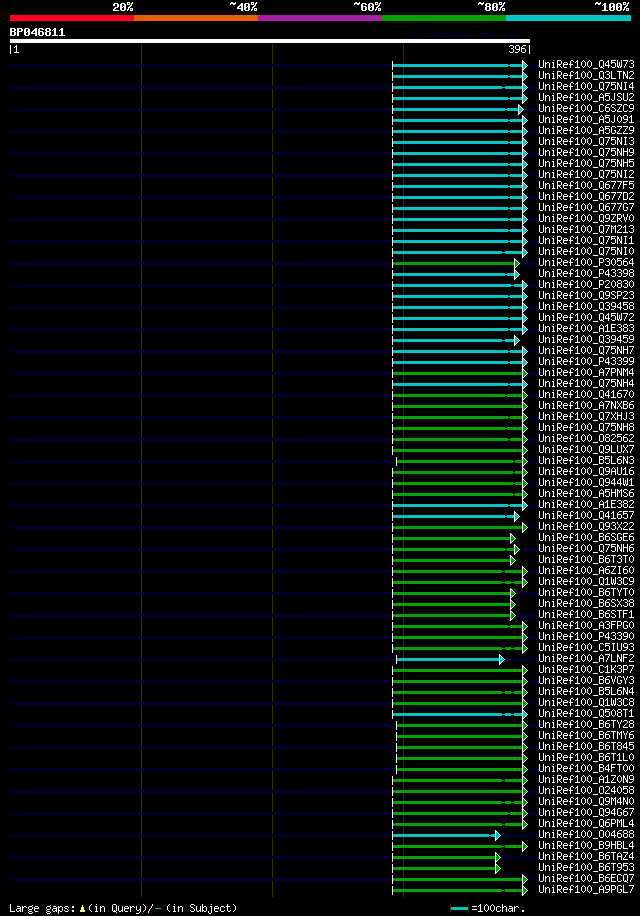Click the green ~80% identity legend segment
Viewport: 640px width, 916px height.
[x=444, y=18]
